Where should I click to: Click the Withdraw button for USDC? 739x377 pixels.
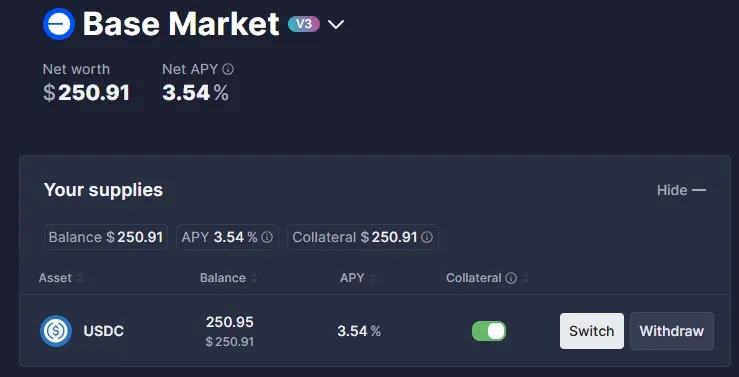pos(672,331)
